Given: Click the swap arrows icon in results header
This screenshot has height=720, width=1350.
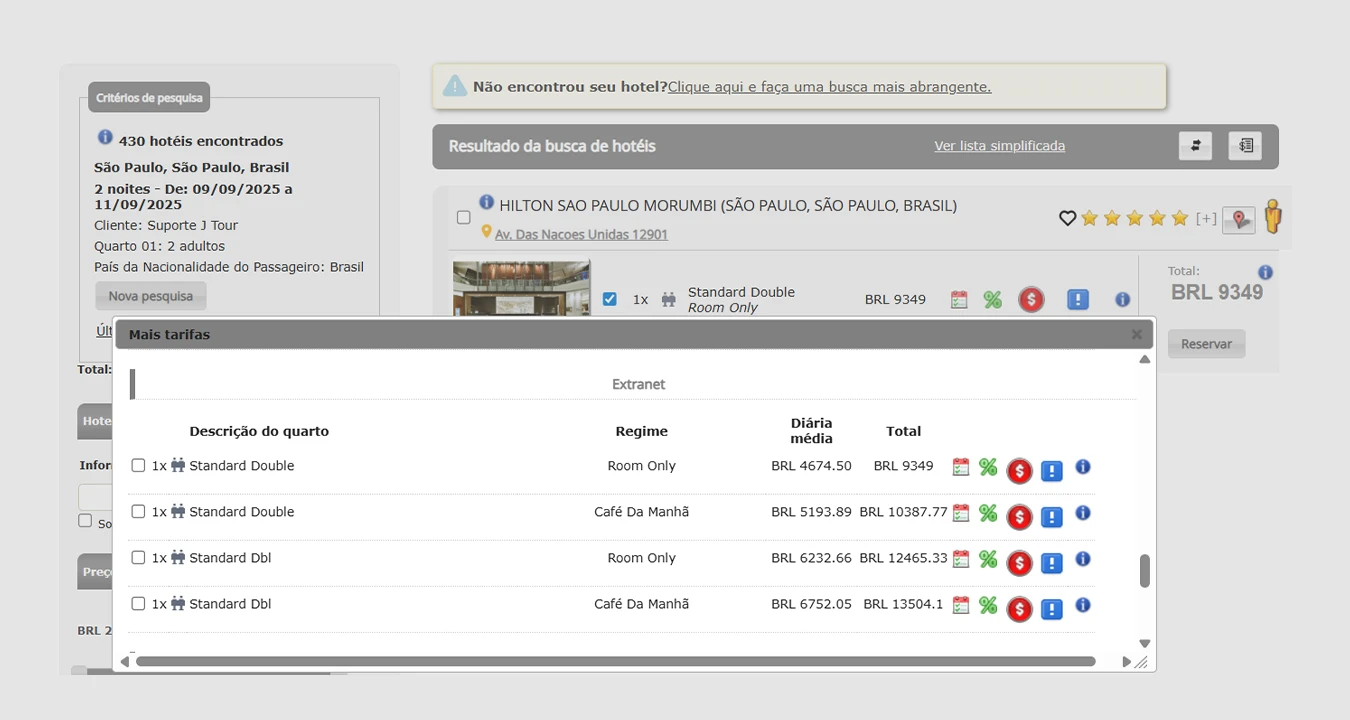Looking at the screenshot, I should [1195, 146].
